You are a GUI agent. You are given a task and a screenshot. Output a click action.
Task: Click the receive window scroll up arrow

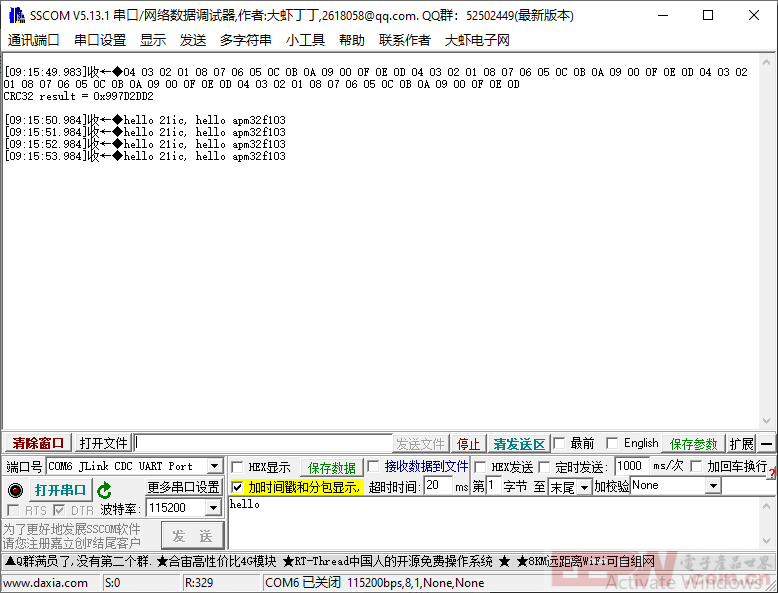pyautogui.click(x=767, y=63)
